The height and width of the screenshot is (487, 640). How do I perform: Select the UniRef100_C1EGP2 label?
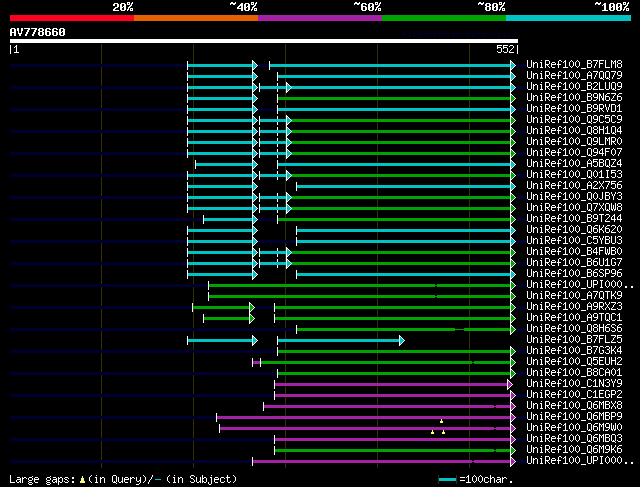(x=574, y=395)
